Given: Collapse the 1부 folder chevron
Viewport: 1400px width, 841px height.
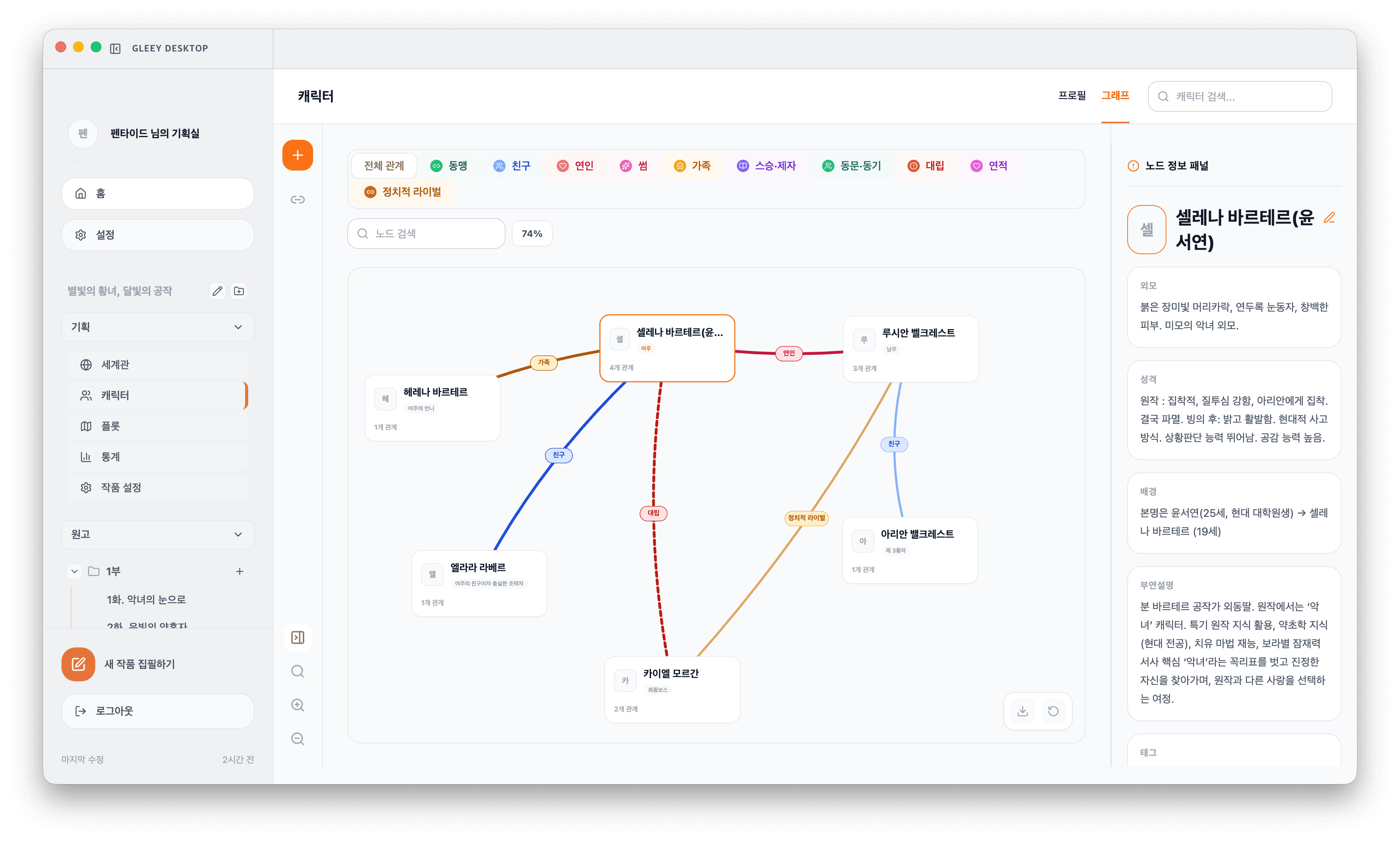Looking at the screenshot, I should [74, 571].
